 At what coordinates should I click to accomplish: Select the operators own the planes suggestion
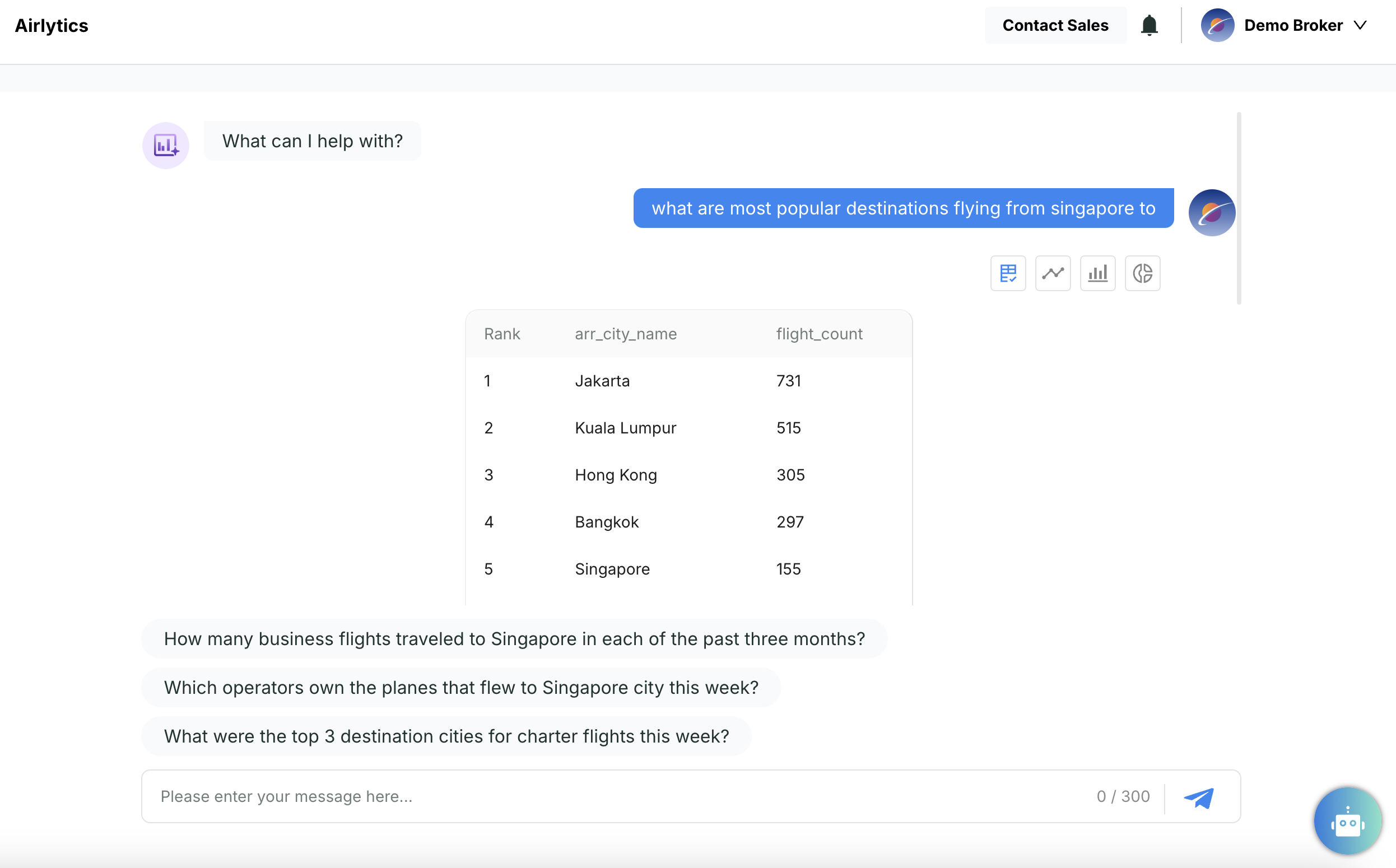coord(461,688)
